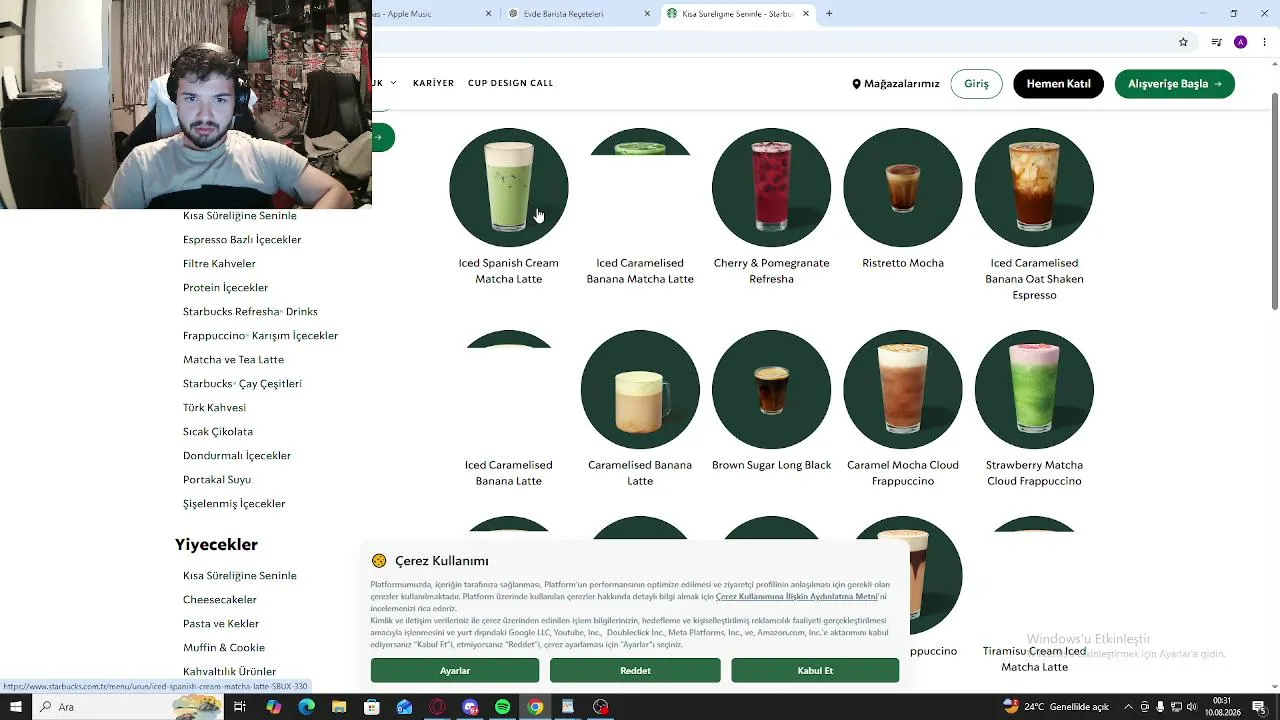Open Iced Caramelised Banana Oat Shaken Espresso image
The image size is (1280, 720).
[x=1034, y=187]
